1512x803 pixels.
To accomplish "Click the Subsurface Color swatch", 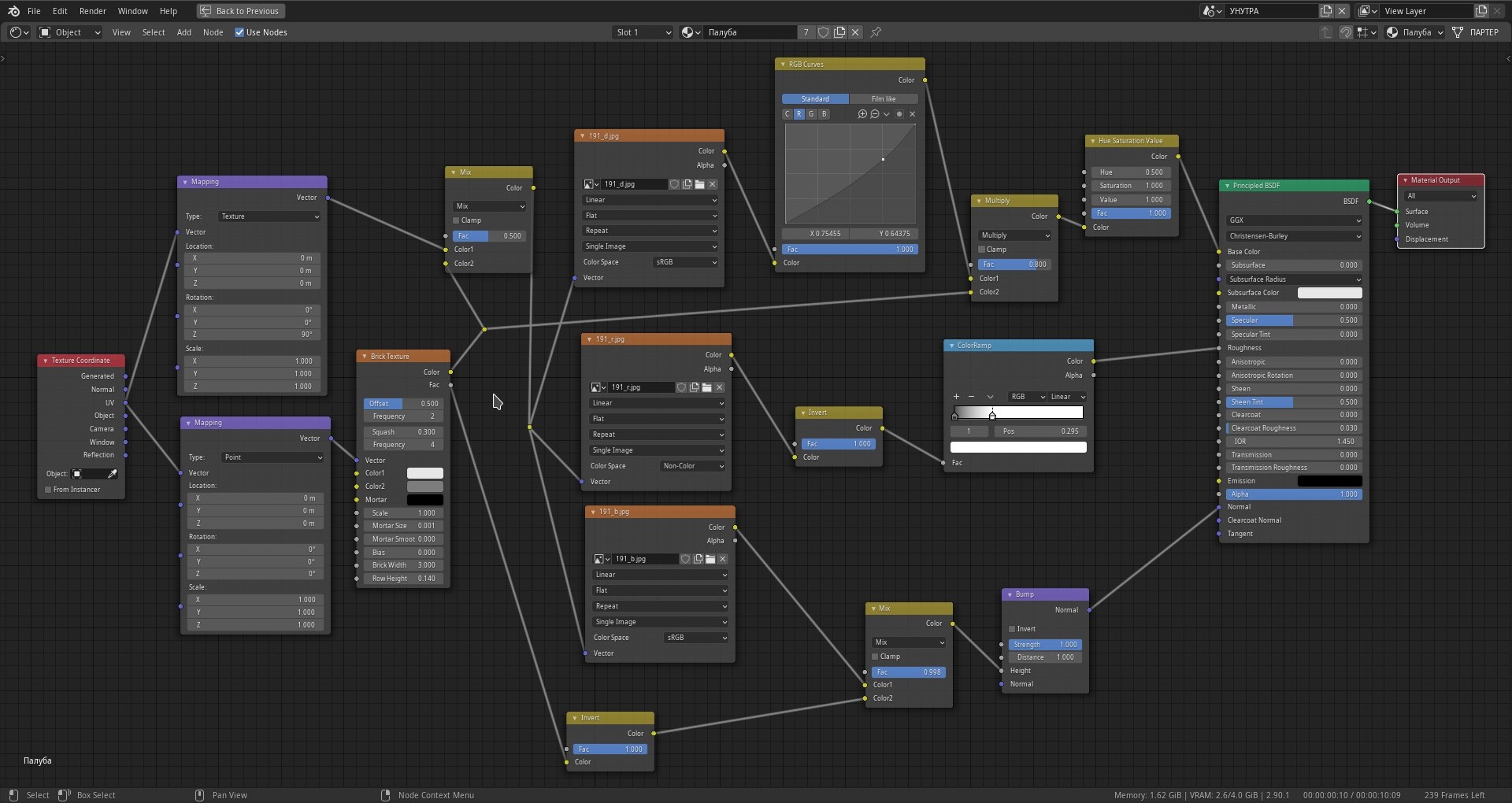I will [x=1329, y=293].
